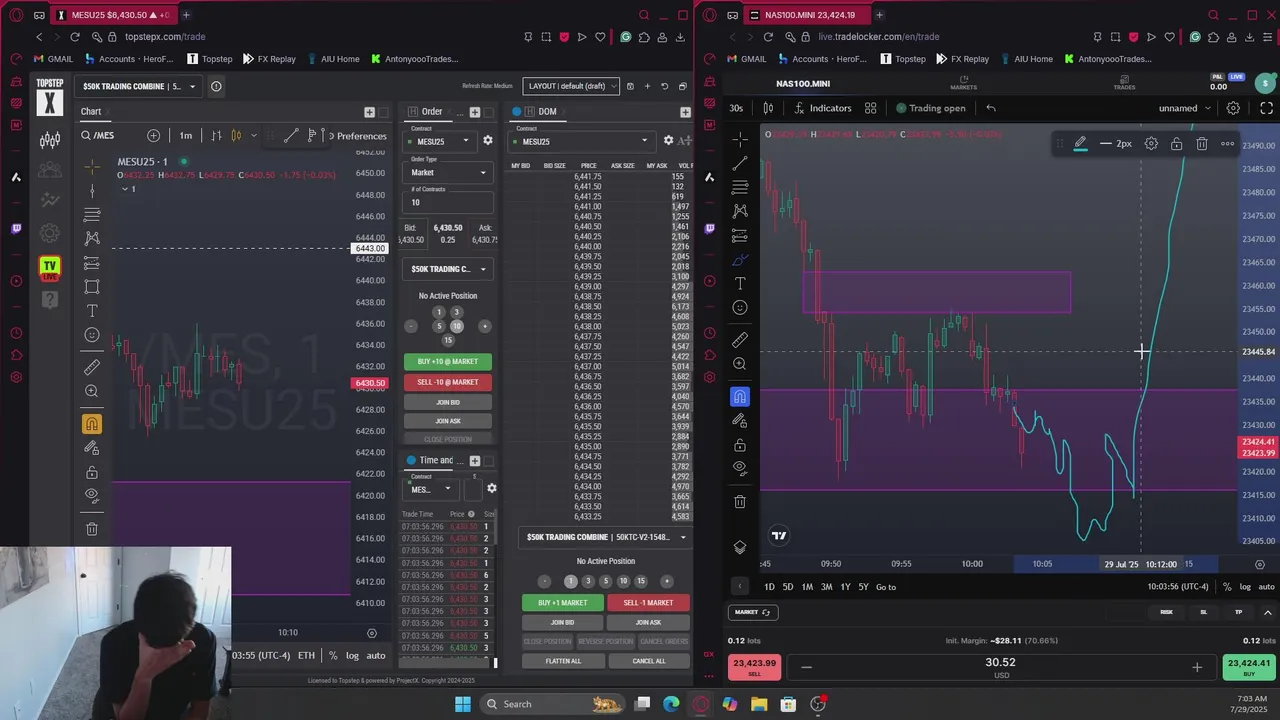
Task: Click the 23,424.41 BUY button in TradeLocker
Action: pyautogui.click(x=1247, y=667)
